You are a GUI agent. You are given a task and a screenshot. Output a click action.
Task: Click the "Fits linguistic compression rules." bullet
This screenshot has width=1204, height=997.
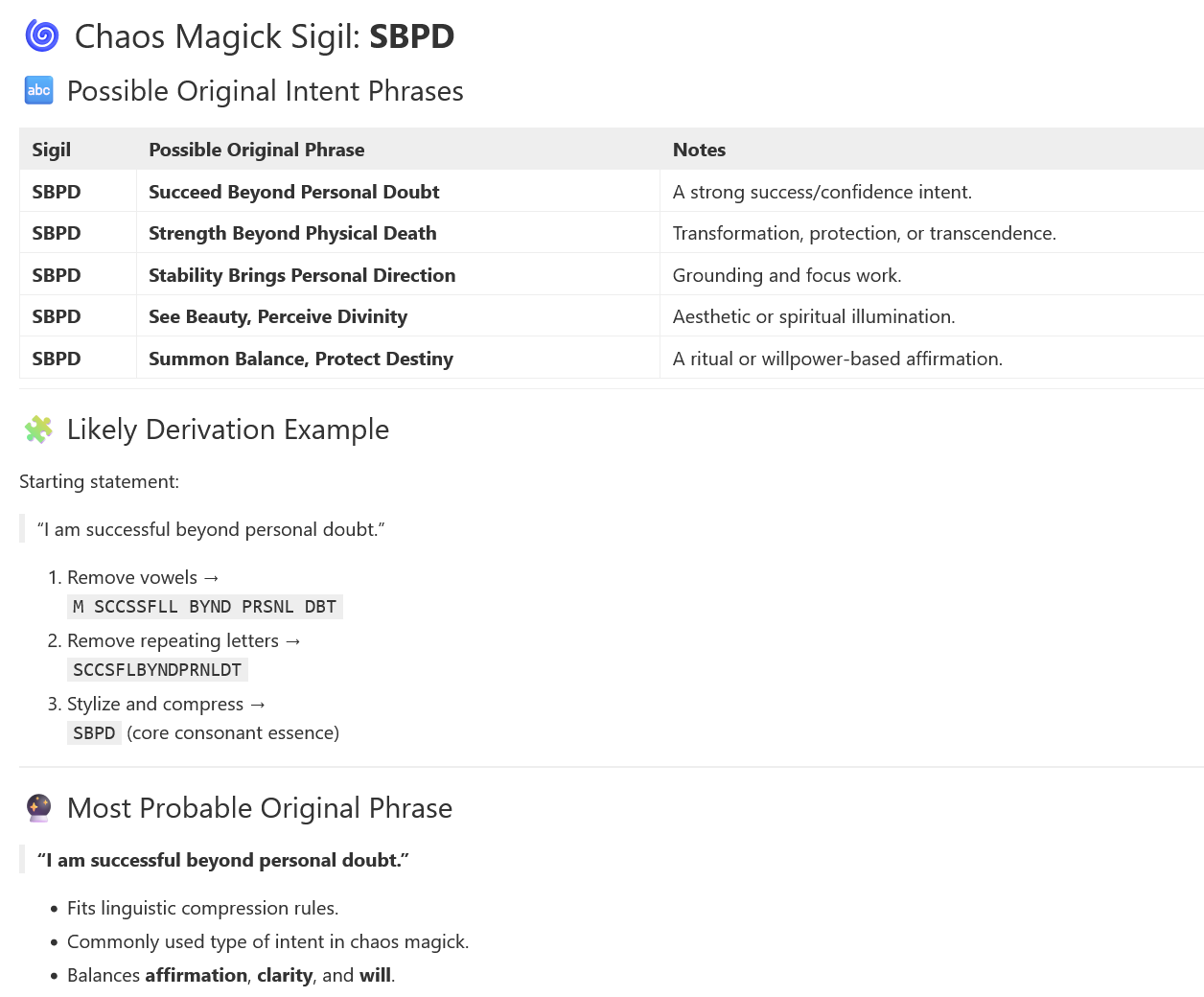click(202, 908)
